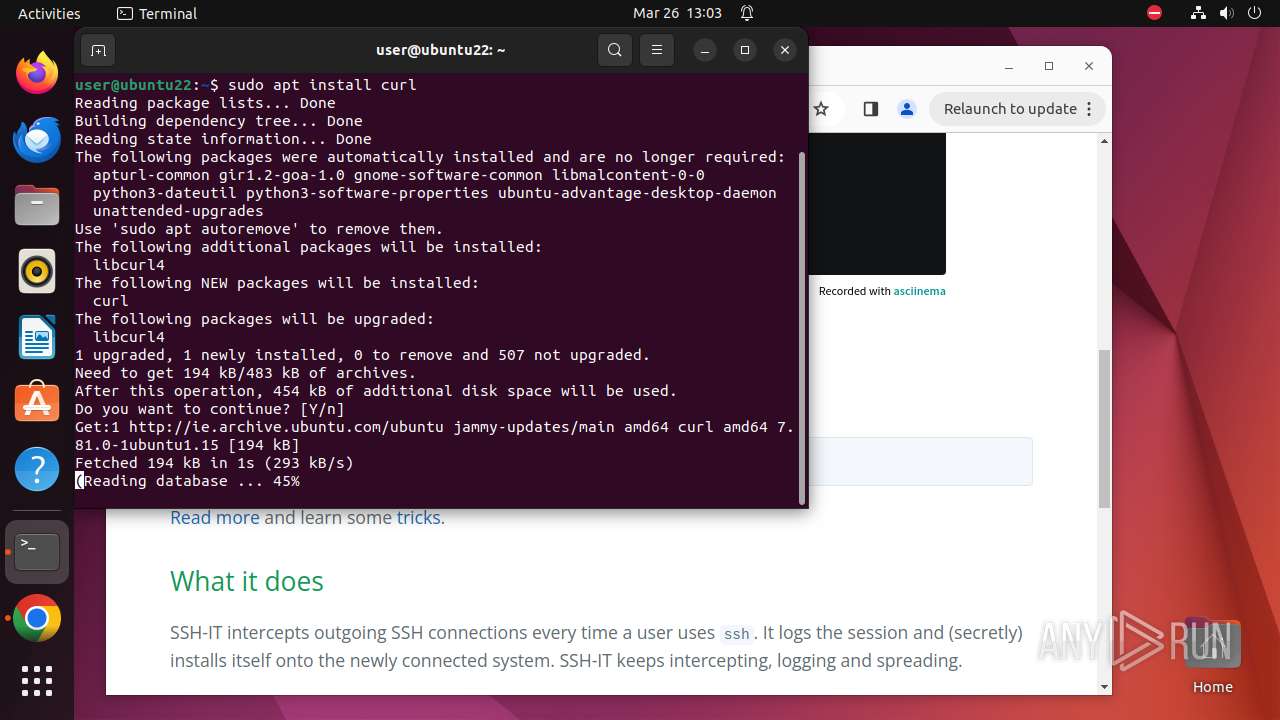The image size is (1280, 720).
Task: Click the What it does heading
Action: click(247, 581)
